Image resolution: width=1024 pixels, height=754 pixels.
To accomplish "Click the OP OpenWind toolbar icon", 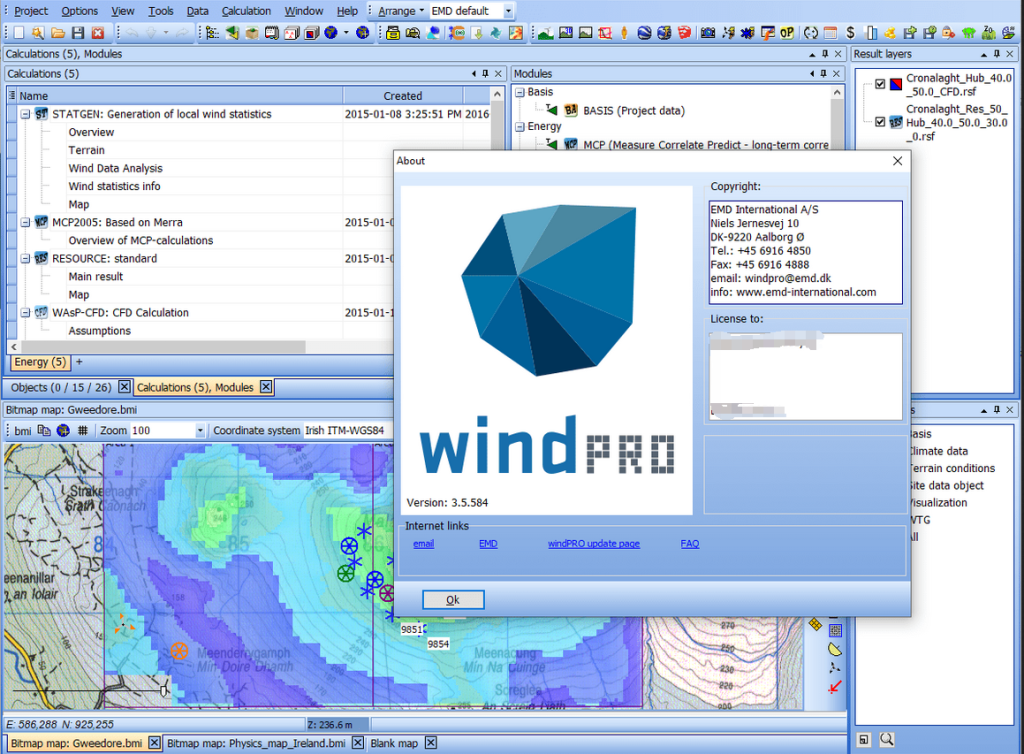I will (x=787, y=32).
